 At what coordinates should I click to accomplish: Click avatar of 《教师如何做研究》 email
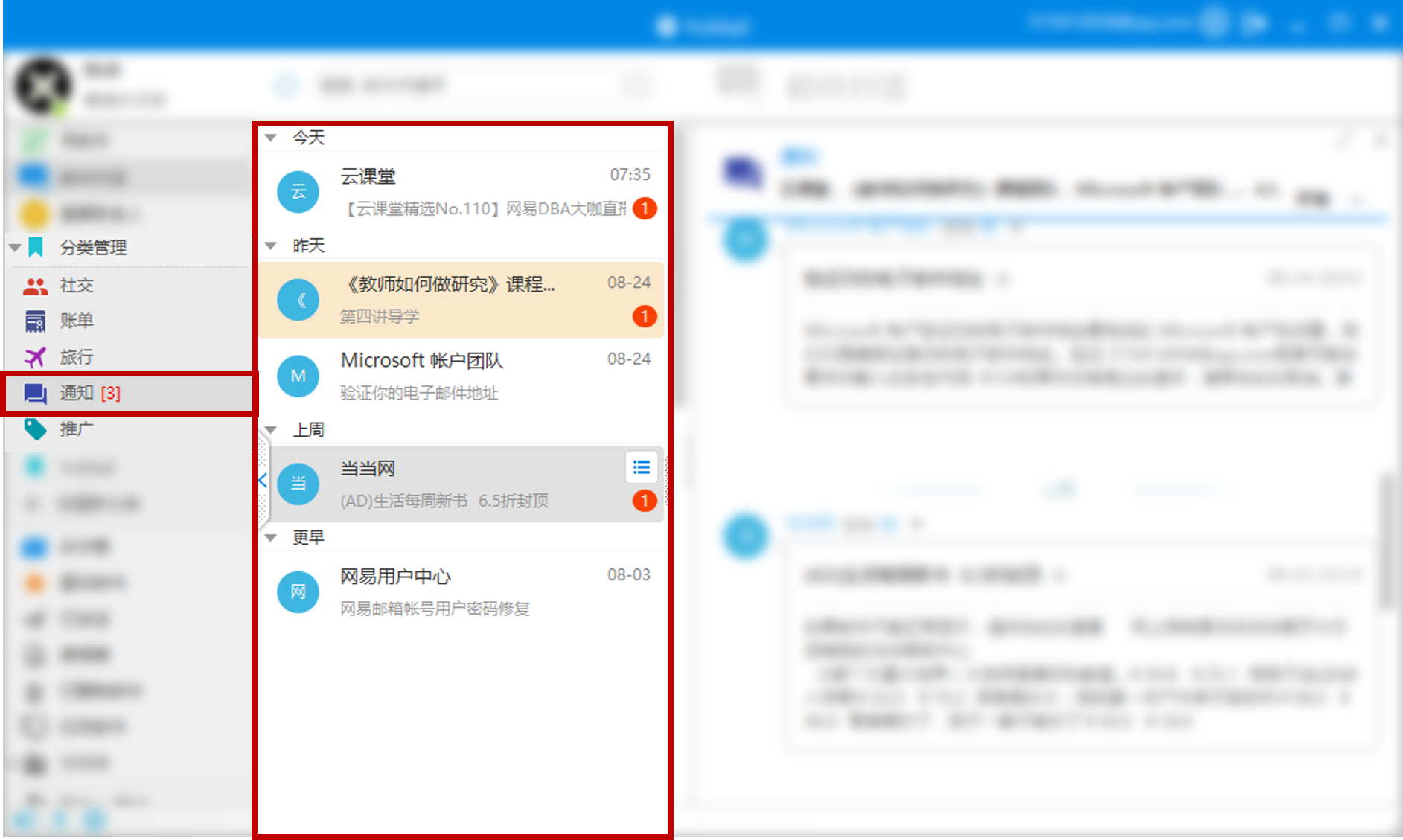pos(298,300)
